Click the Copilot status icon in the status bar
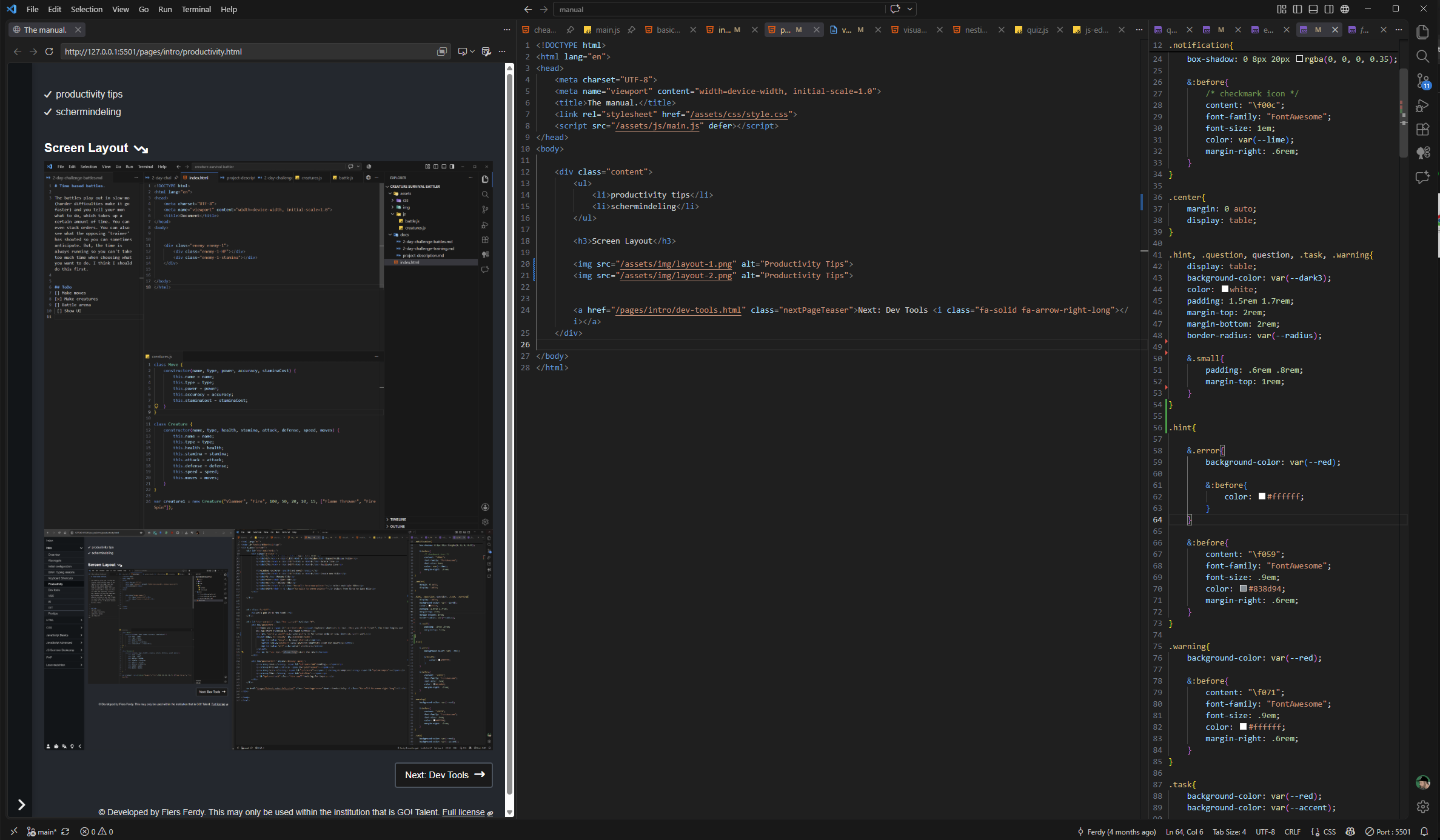Screen dimensions: 1440x840 (1350, 832)
